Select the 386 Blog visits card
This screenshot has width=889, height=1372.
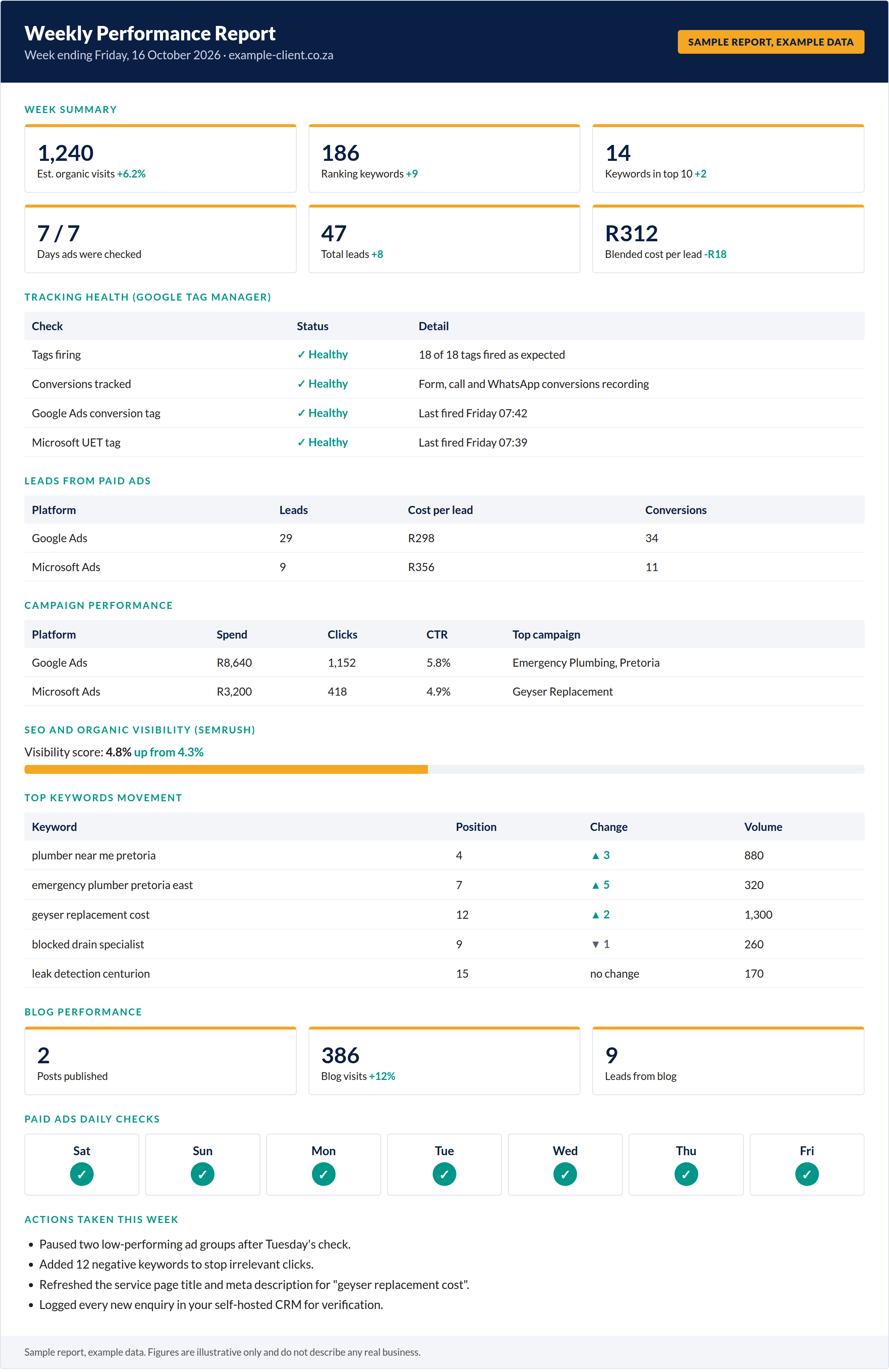444,1061
